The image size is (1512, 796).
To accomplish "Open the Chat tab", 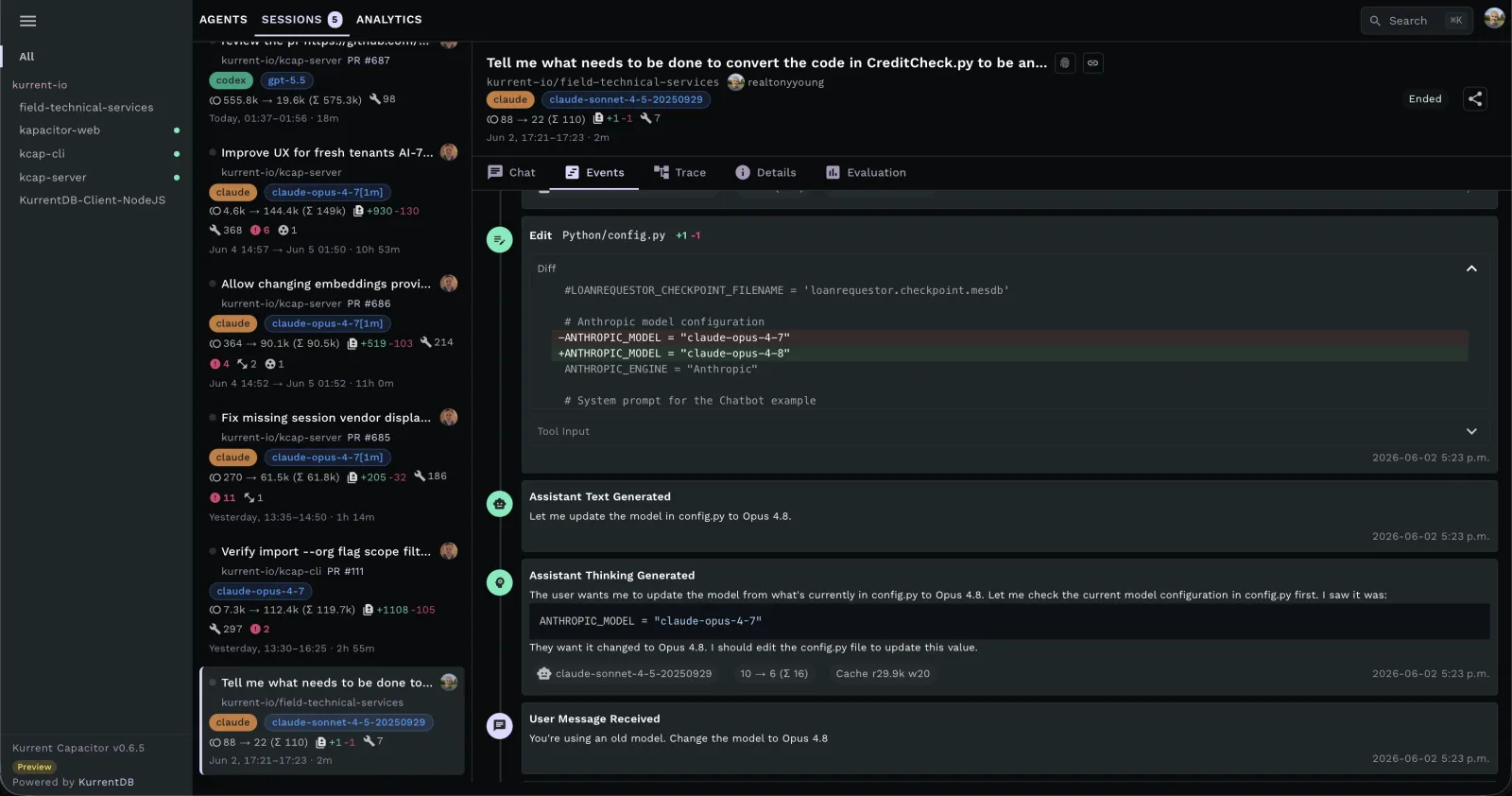I will pos(511,172).
